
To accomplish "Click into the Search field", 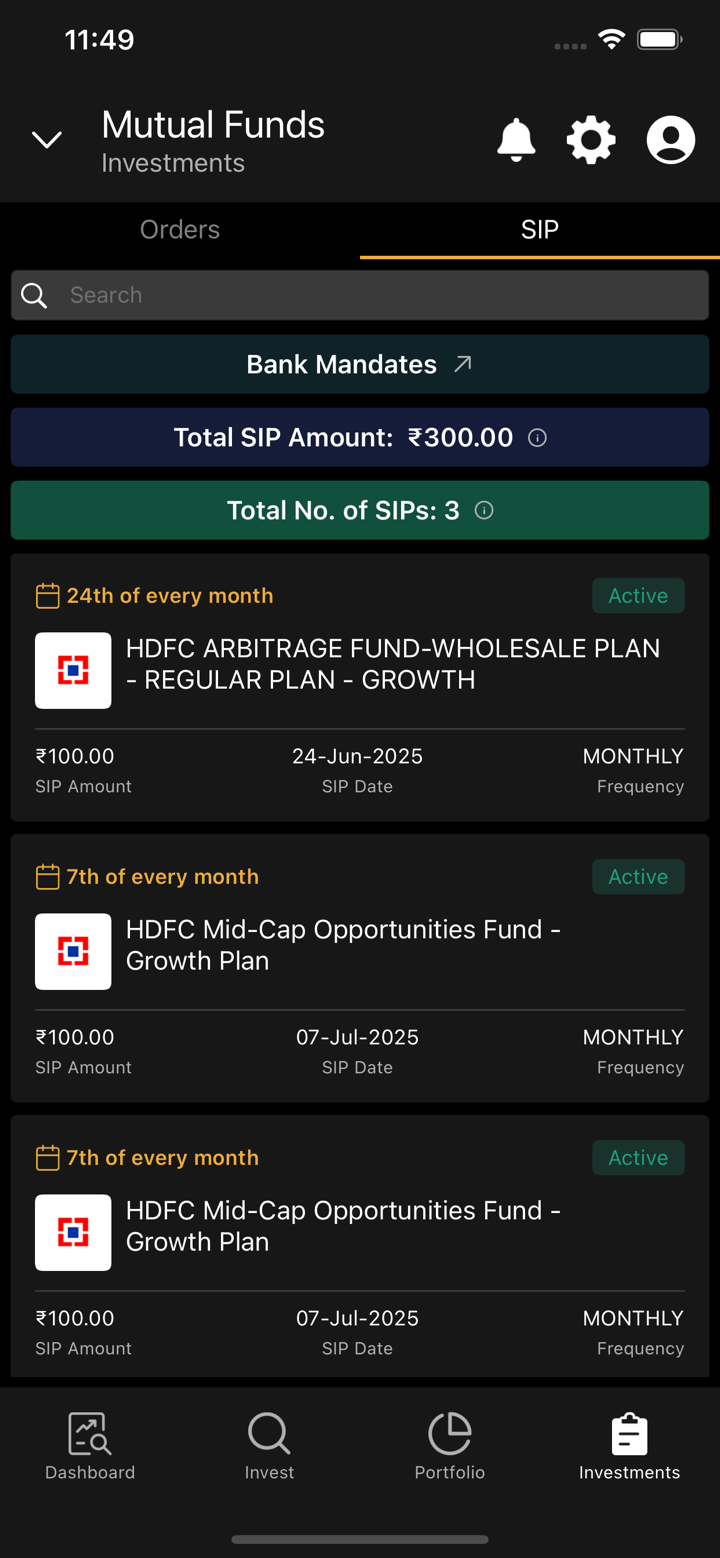I will (x=380, y=295).
